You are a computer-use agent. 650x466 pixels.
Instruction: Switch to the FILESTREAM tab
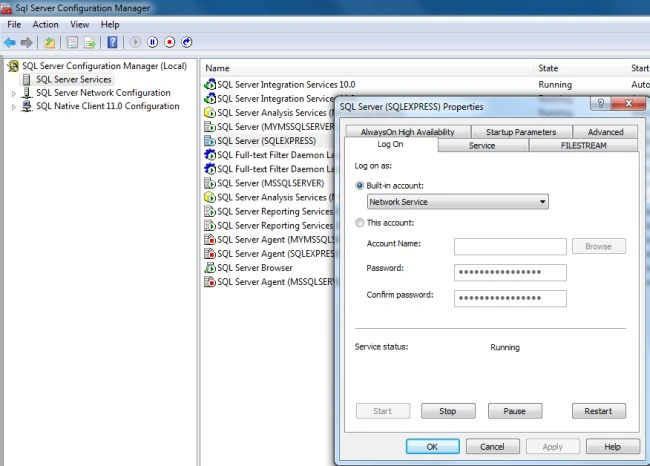point(583,146)
